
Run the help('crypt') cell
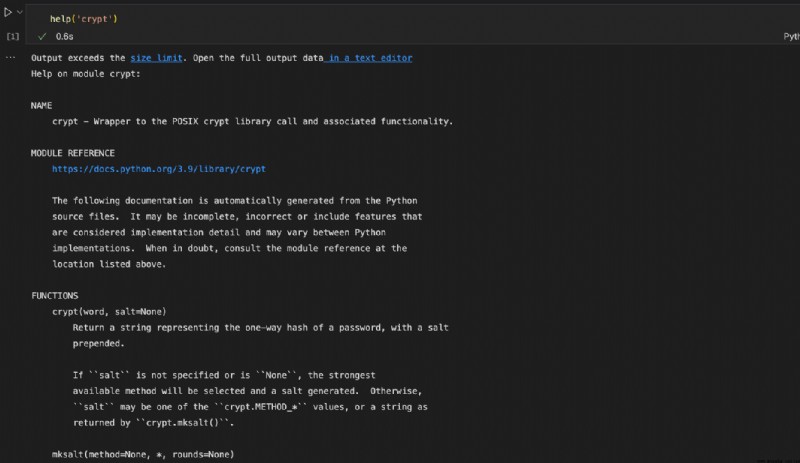8,12
